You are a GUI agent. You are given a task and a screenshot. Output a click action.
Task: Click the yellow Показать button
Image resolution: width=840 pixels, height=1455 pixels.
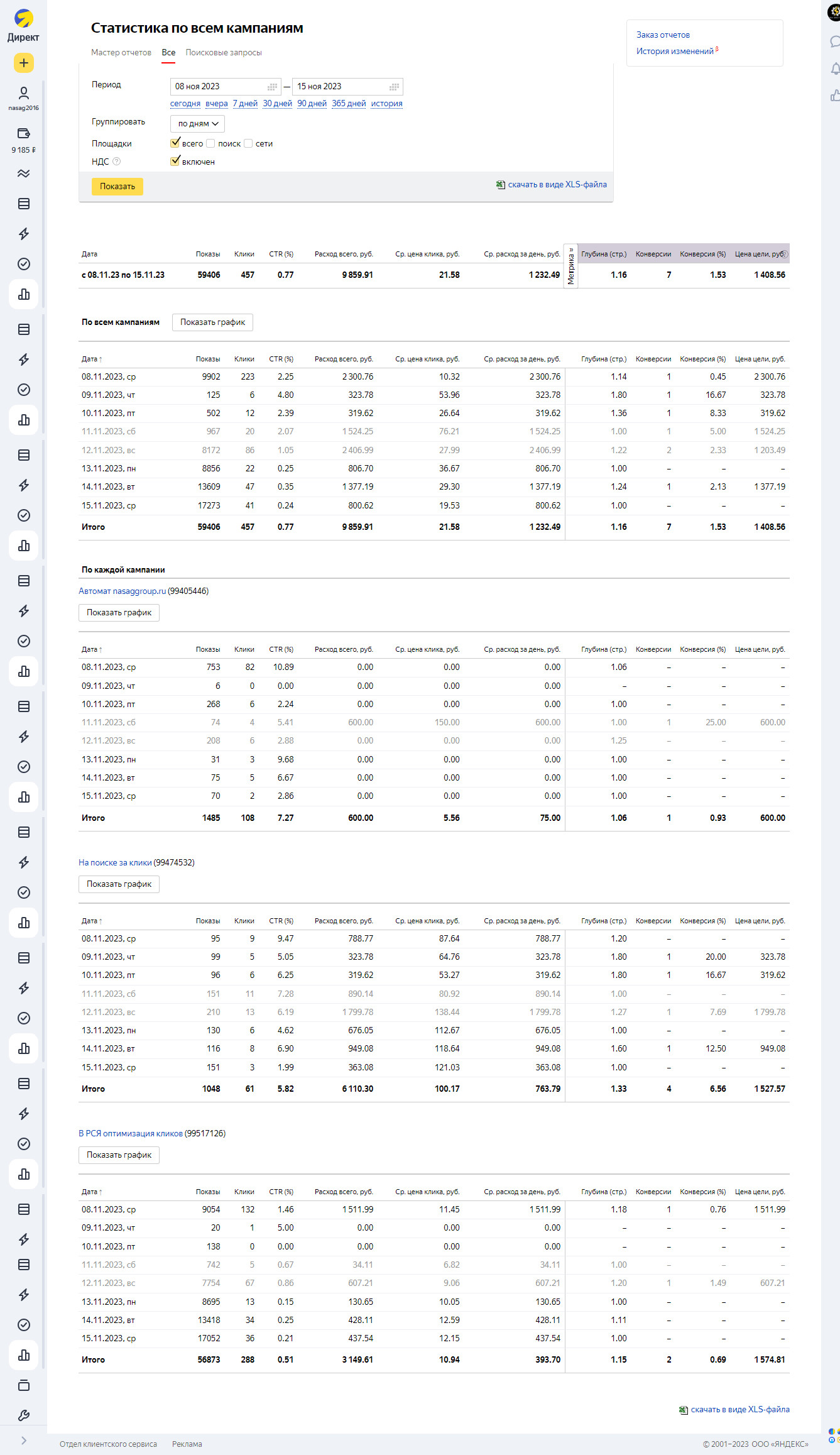point(117,187)
